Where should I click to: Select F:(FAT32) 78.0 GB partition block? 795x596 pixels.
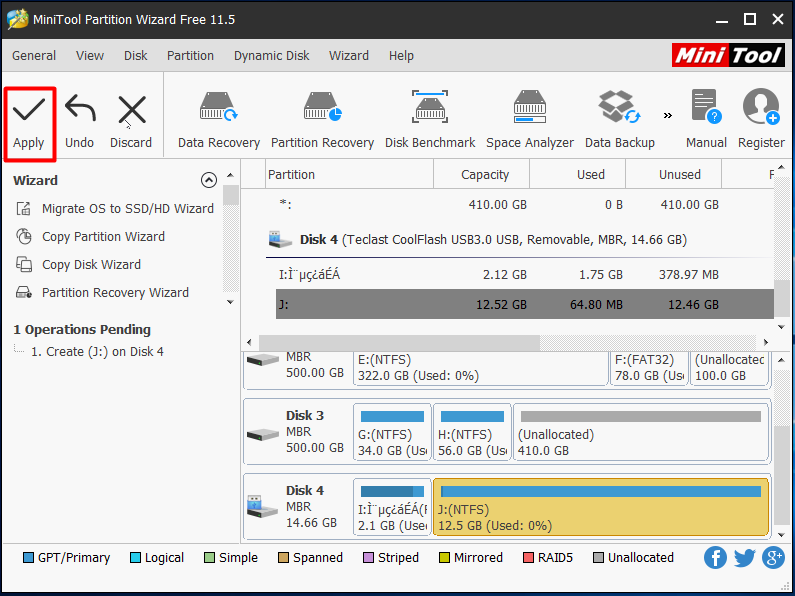(649, 368)
